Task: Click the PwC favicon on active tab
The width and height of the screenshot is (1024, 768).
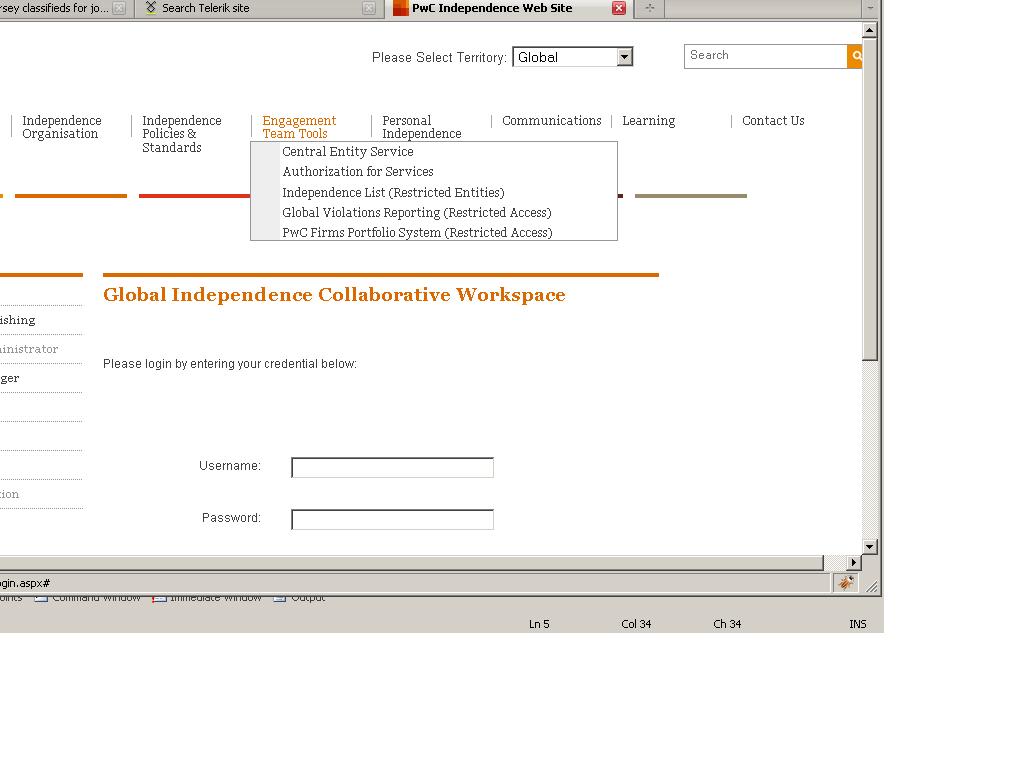Action: 400,8
